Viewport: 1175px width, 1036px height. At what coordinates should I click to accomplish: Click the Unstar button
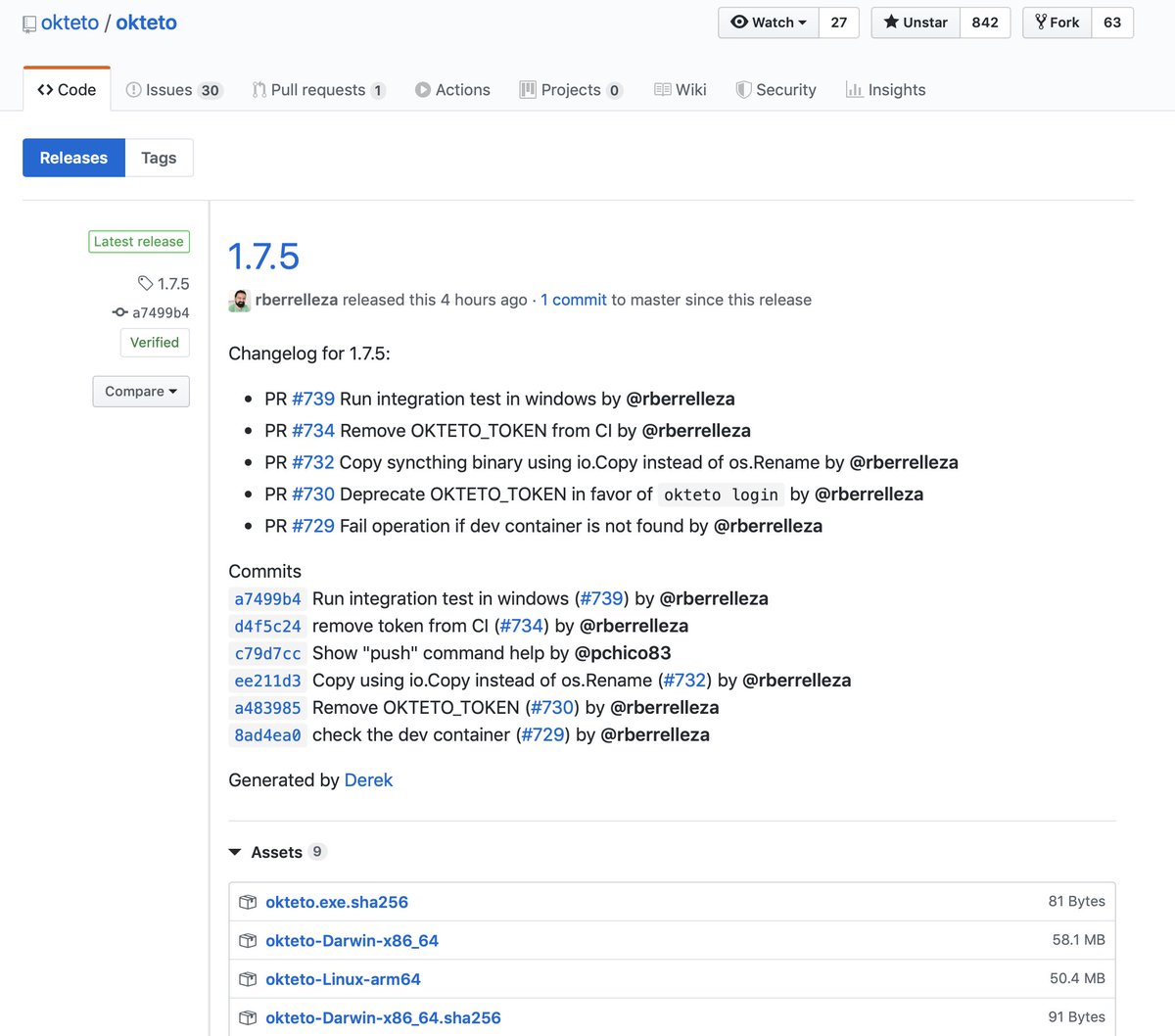tap(916, 23)
